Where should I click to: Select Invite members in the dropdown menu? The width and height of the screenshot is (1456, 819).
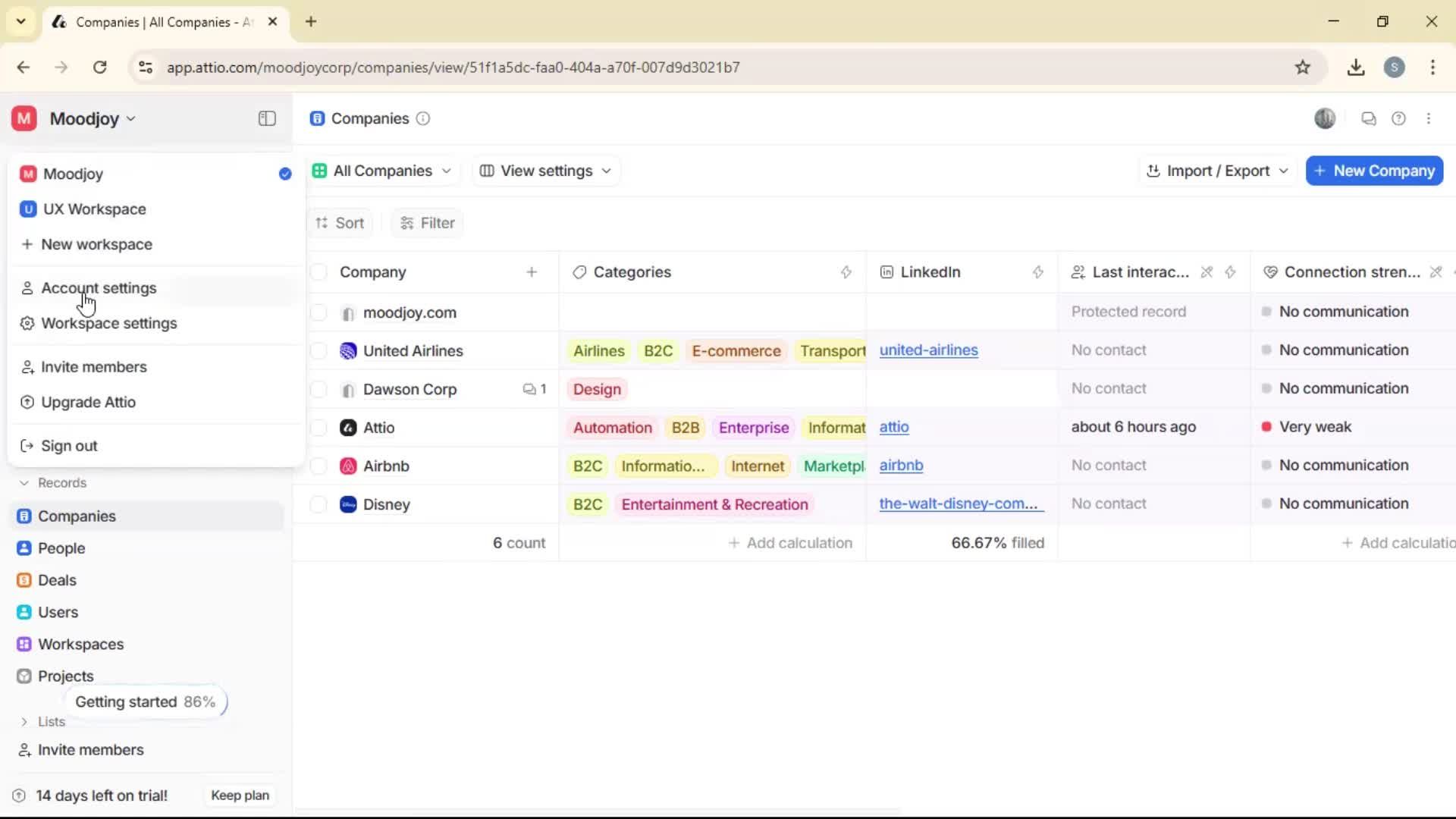[x=155, y=367]
